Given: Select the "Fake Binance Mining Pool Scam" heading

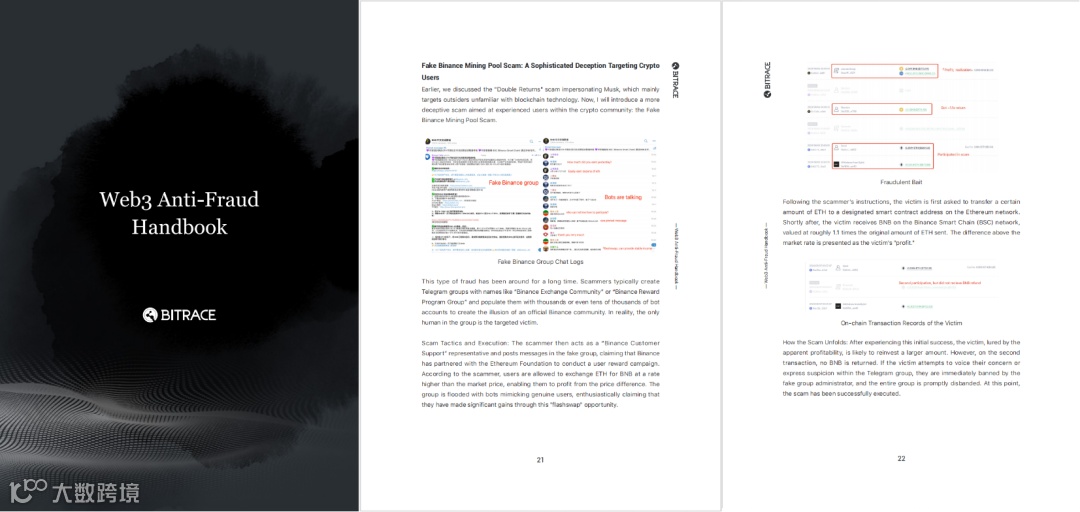Looking at the screenshot, I should (540, 72).
